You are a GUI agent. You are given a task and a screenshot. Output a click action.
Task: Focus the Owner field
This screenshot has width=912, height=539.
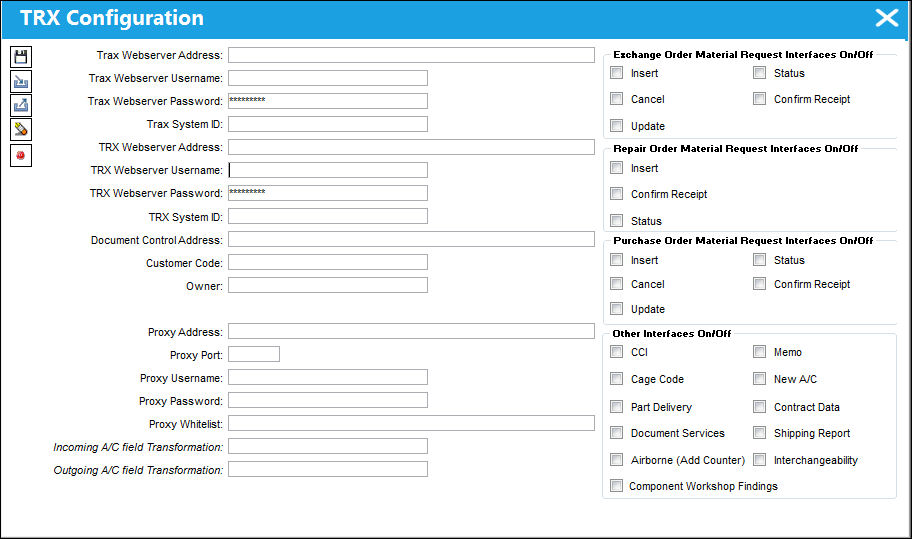[x=328, y=285]
